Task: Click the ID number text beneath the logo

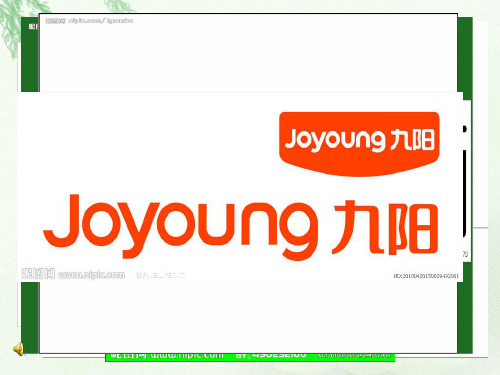Action: [426, 276]
